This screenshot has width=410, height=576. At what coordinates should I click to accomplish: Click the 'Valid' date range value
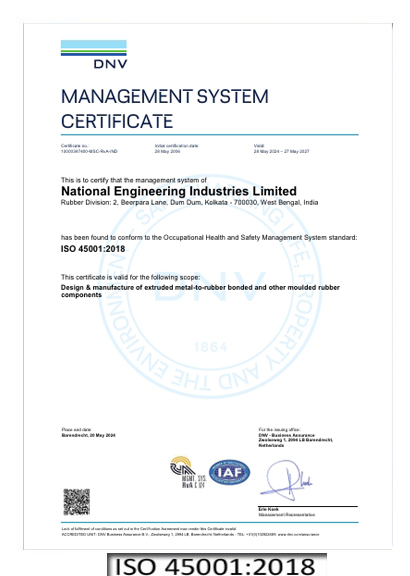click(x=281, y=151)
